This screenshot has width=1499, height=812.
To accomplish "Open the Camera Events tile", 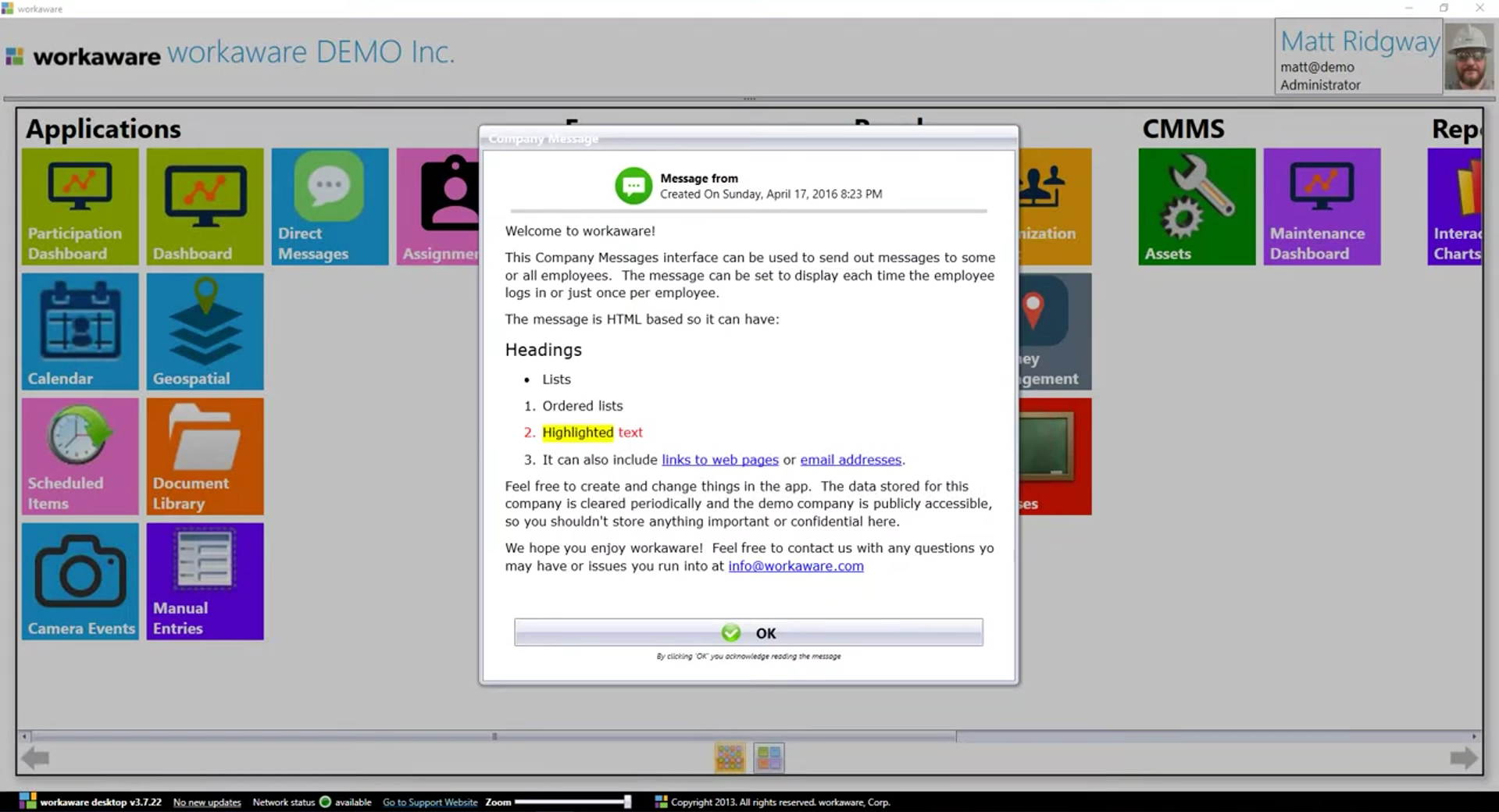I will point(80,582).
